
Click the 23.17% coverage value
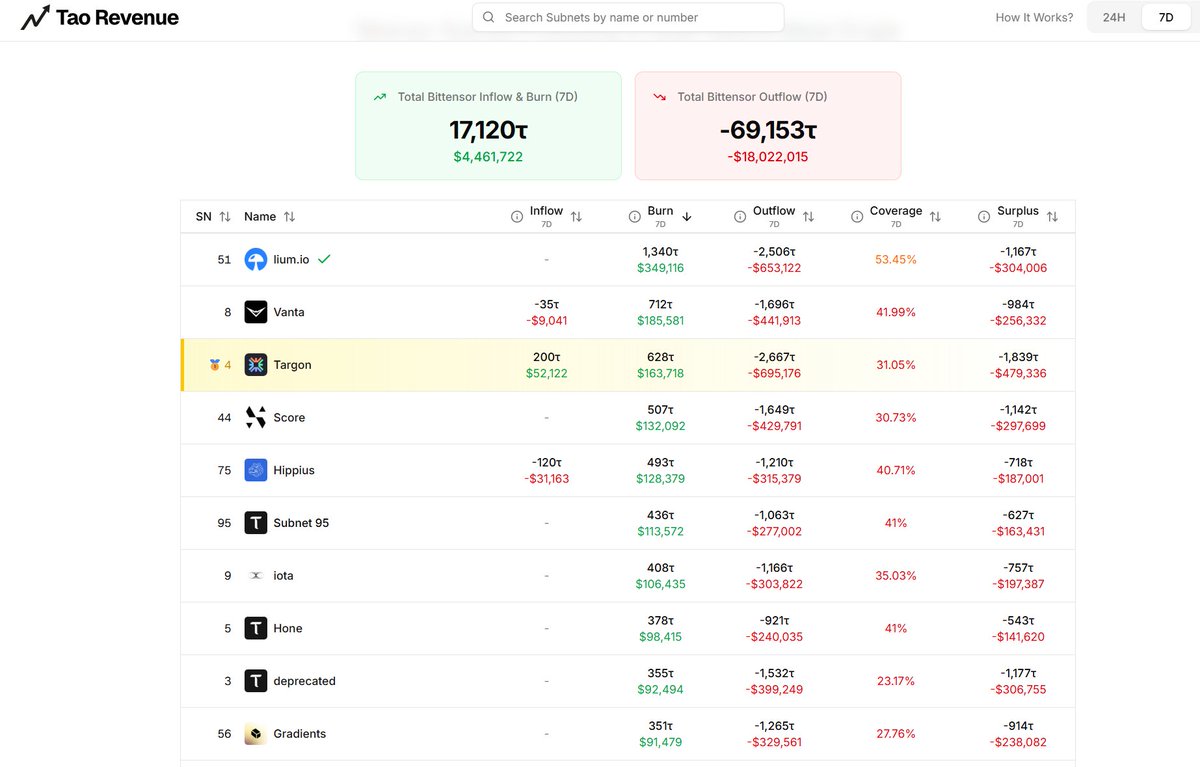click(896, 681)
